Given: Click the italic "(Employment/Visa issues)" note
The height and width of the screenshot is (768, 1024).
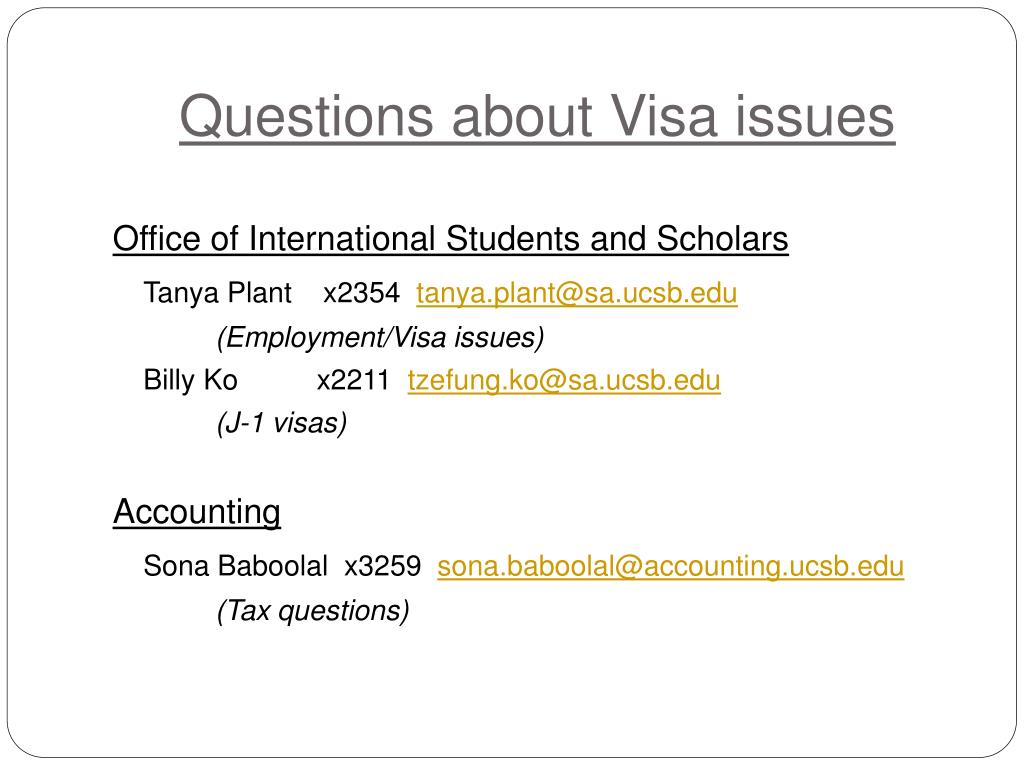Looking at the screenshot, I should [x=381, y=338].
